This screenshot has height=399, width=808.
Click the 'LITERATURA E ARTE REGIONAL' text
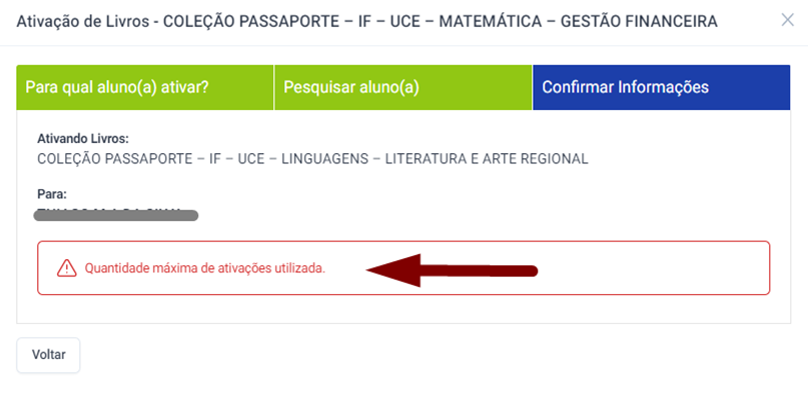(487, 159)
